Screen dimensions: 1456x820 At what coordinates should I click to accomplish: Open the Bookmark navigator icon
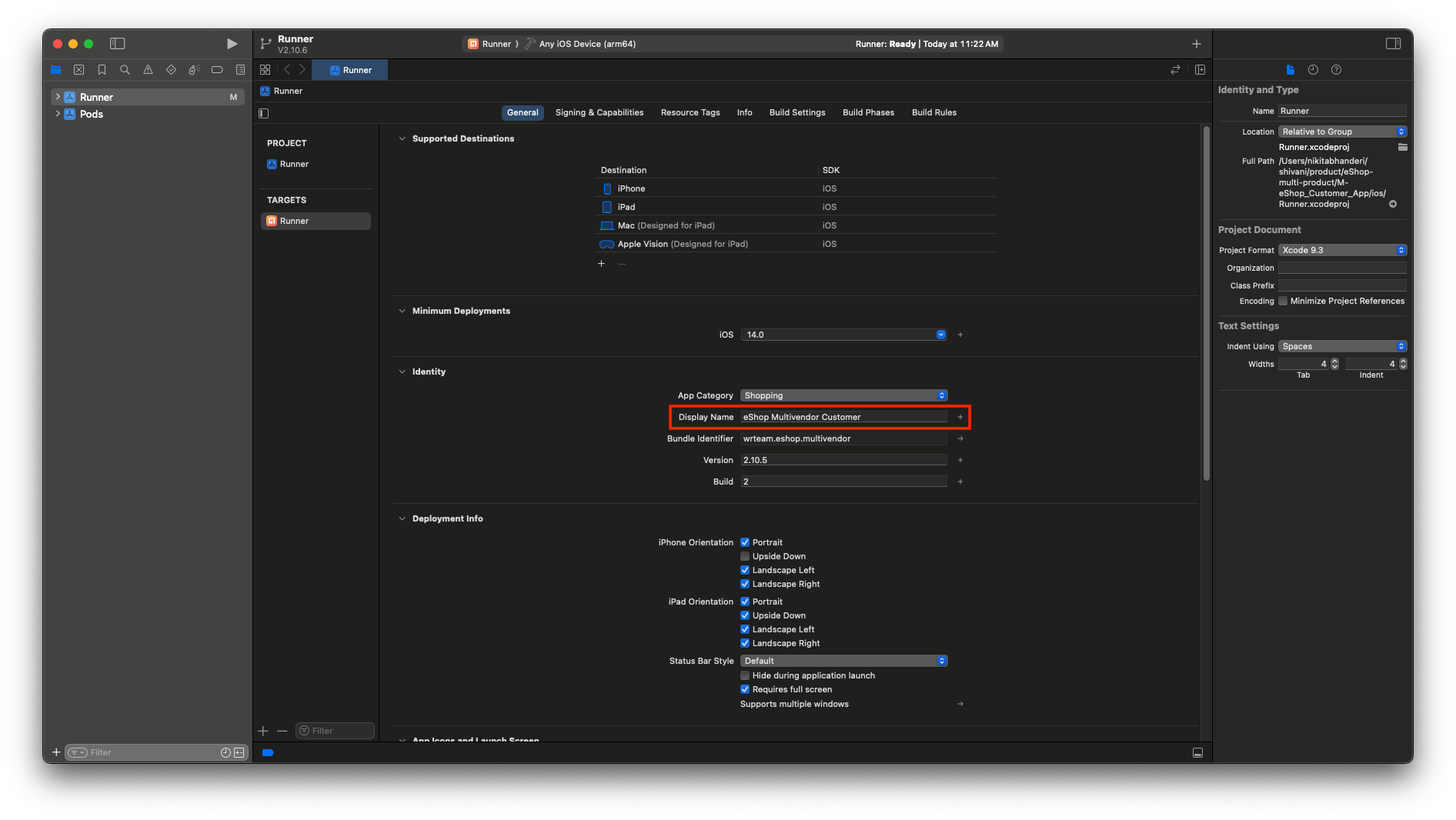pos(102,70)
